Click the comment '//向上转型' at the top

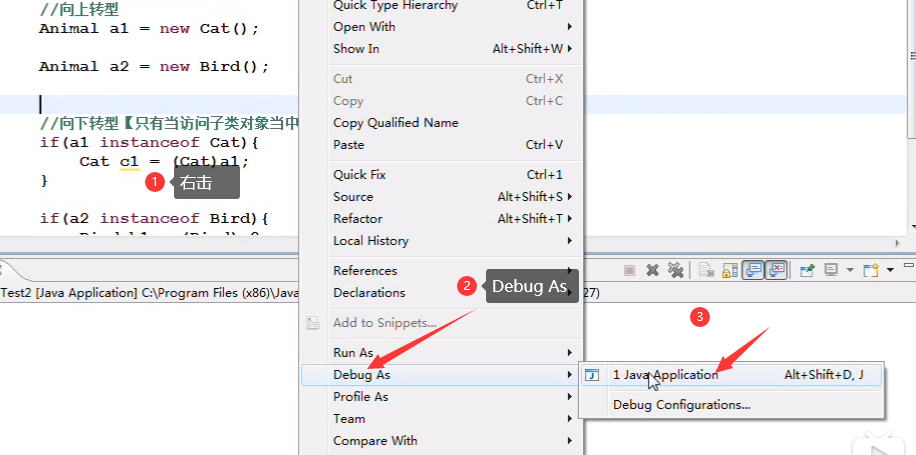[79, 10]
